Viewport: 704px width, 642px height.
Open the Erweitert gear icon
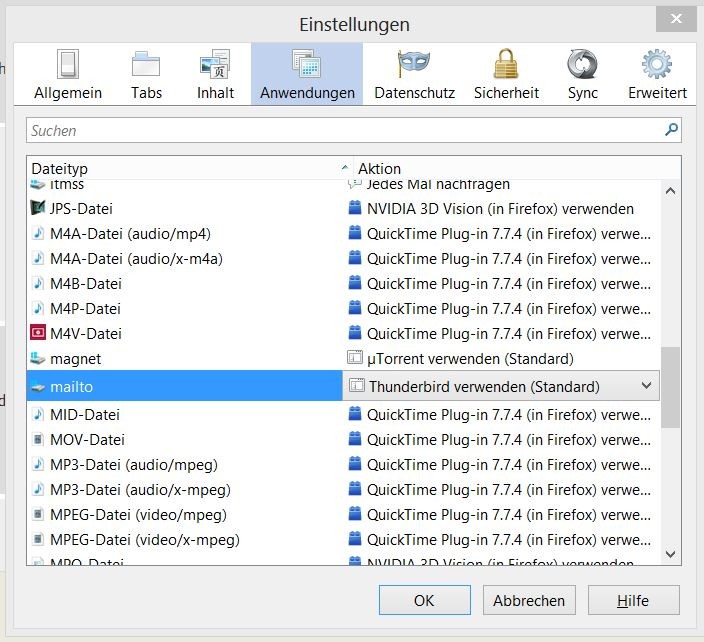[x=657, y=66]
